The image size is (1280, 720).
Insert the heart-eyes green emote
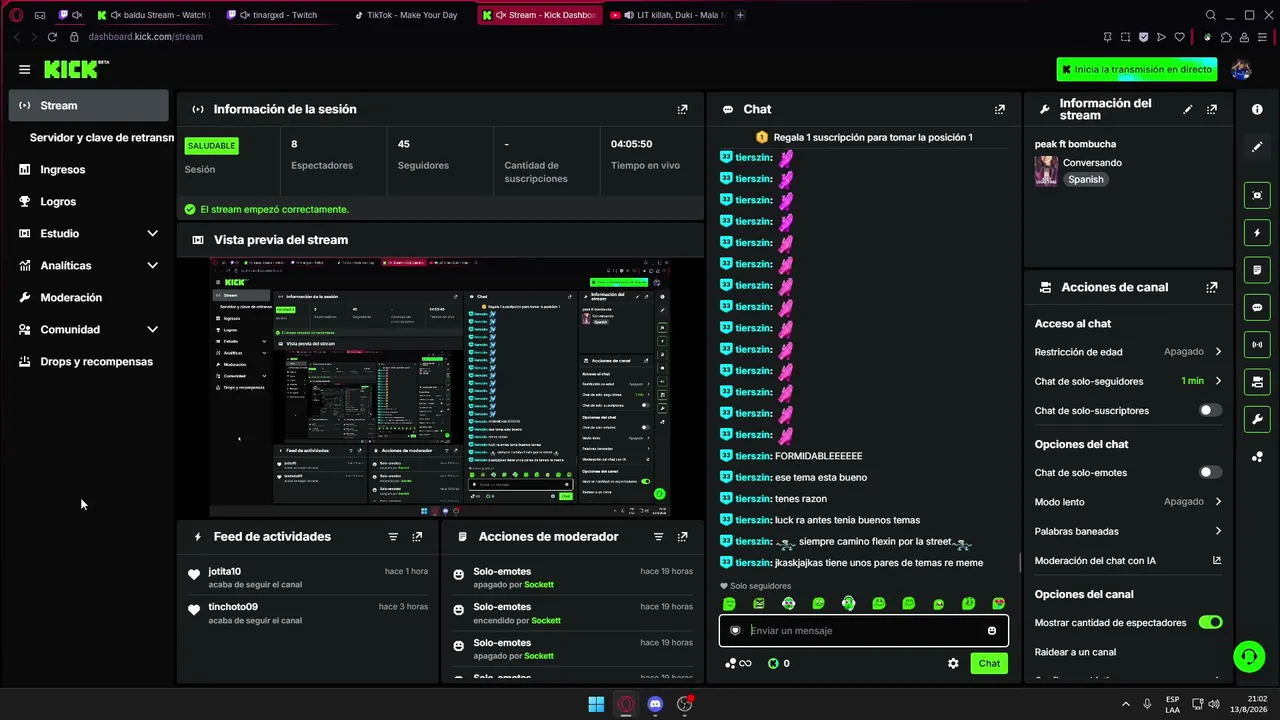click(998, 604)
